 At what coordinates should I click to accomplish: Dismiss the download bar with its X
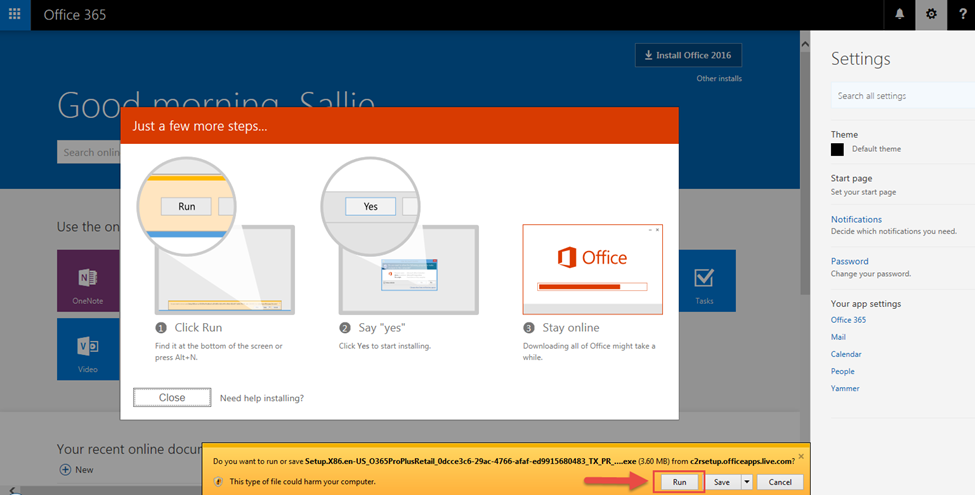coord(801,456)
